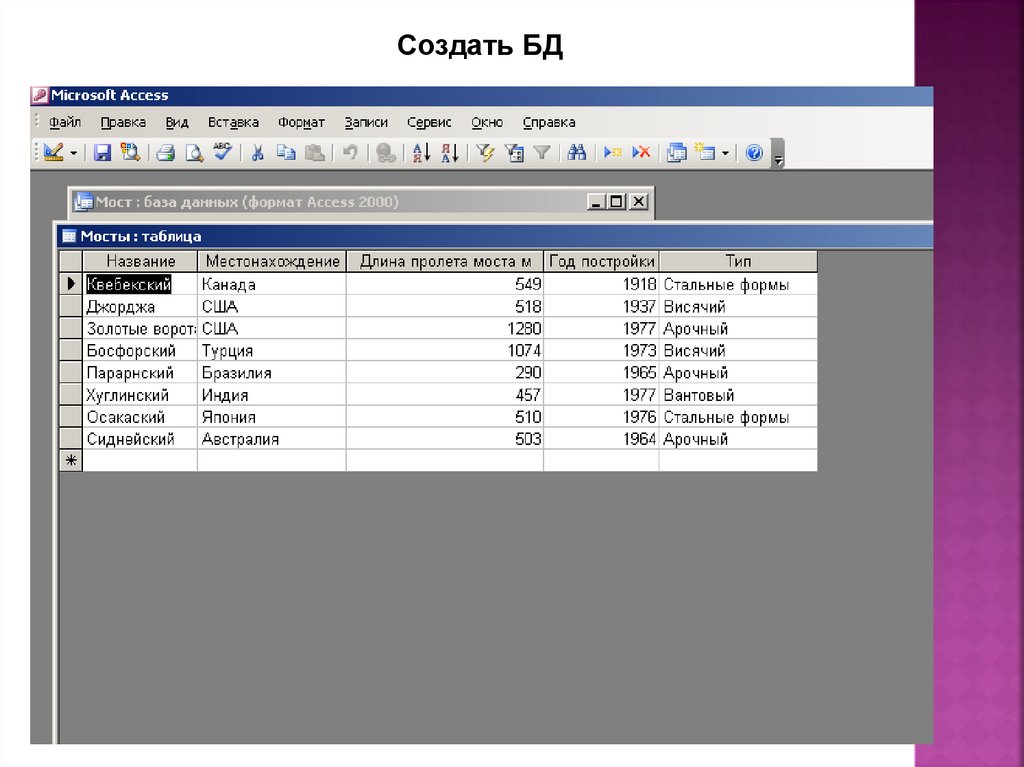Open the Формат menu
Image resolution: width=1024 pixels, height=767 pixels.
[301, 122]
